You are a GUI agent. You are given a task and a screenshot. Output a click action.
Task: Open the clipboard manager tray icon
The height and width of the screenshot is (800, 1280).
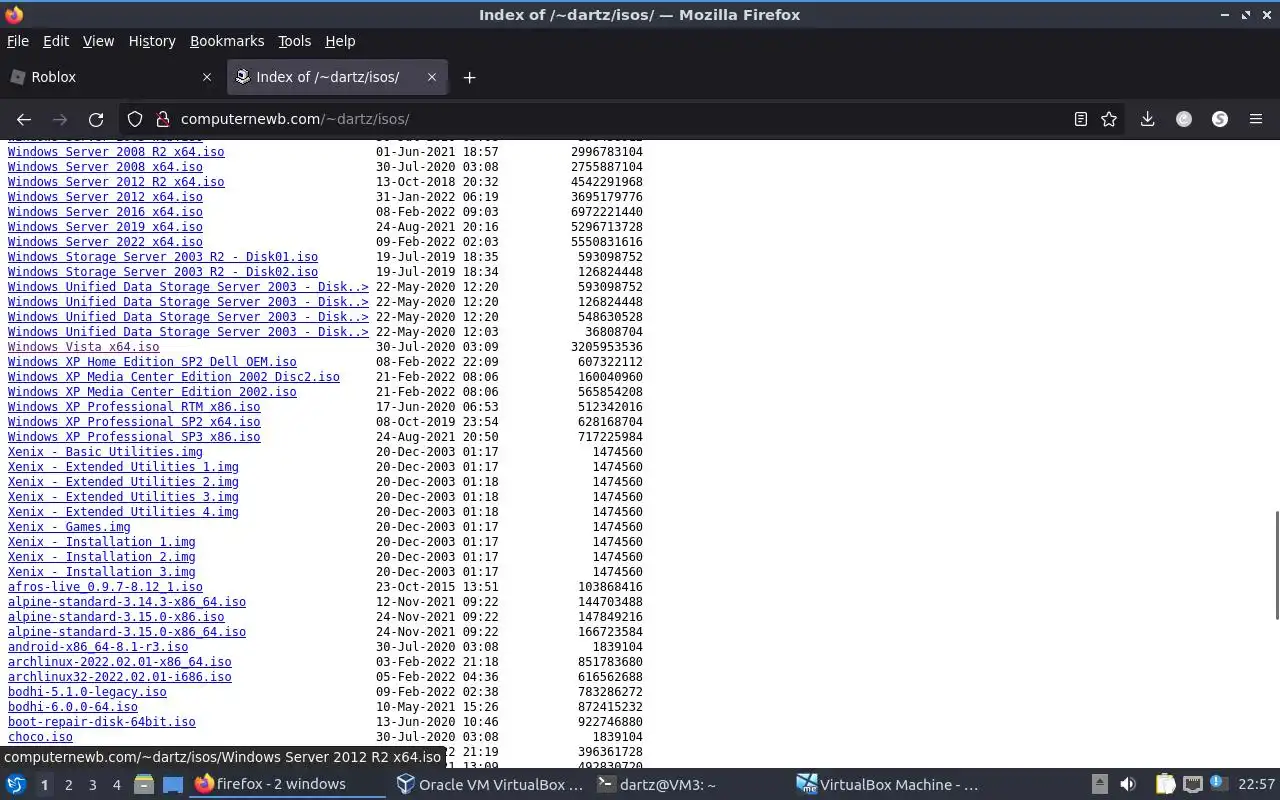(1166, 784)
